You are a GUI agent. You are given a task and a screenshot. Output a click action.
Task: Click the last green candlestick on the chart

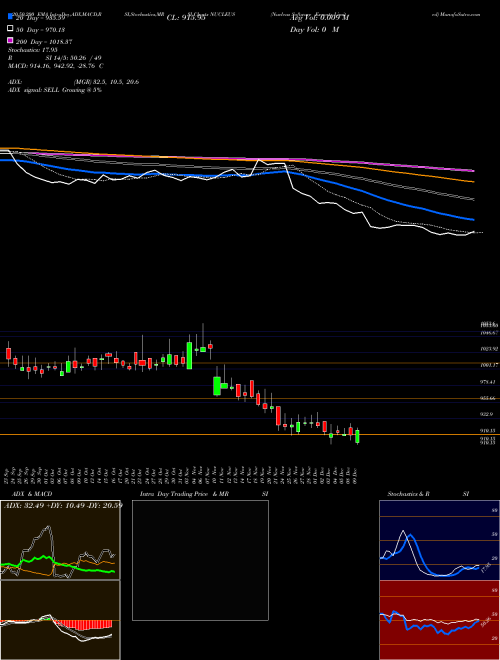[357, 436]
